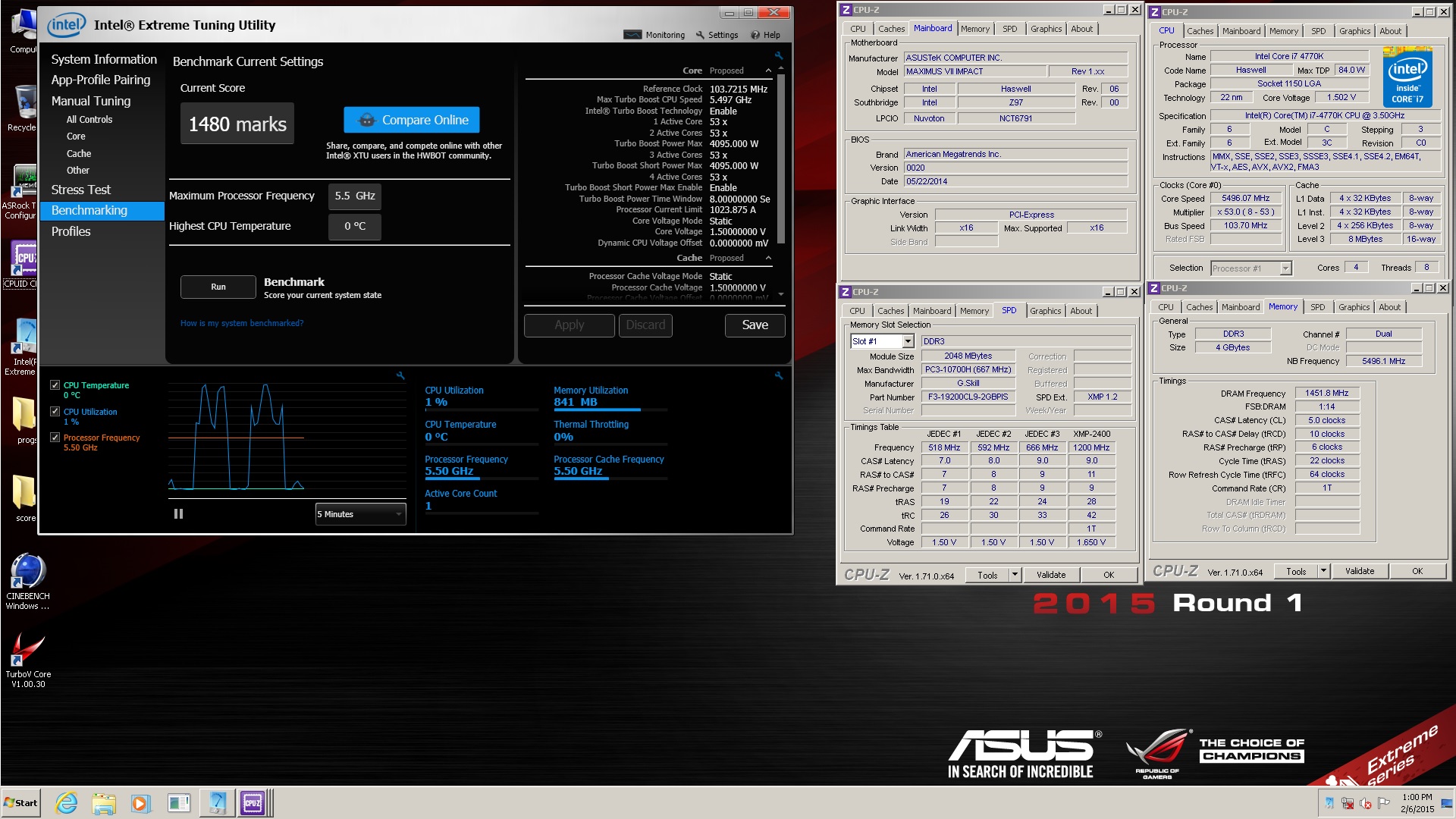
Task: Open 'How is my system benchmarked?' link
Action: tap(242, 323)
